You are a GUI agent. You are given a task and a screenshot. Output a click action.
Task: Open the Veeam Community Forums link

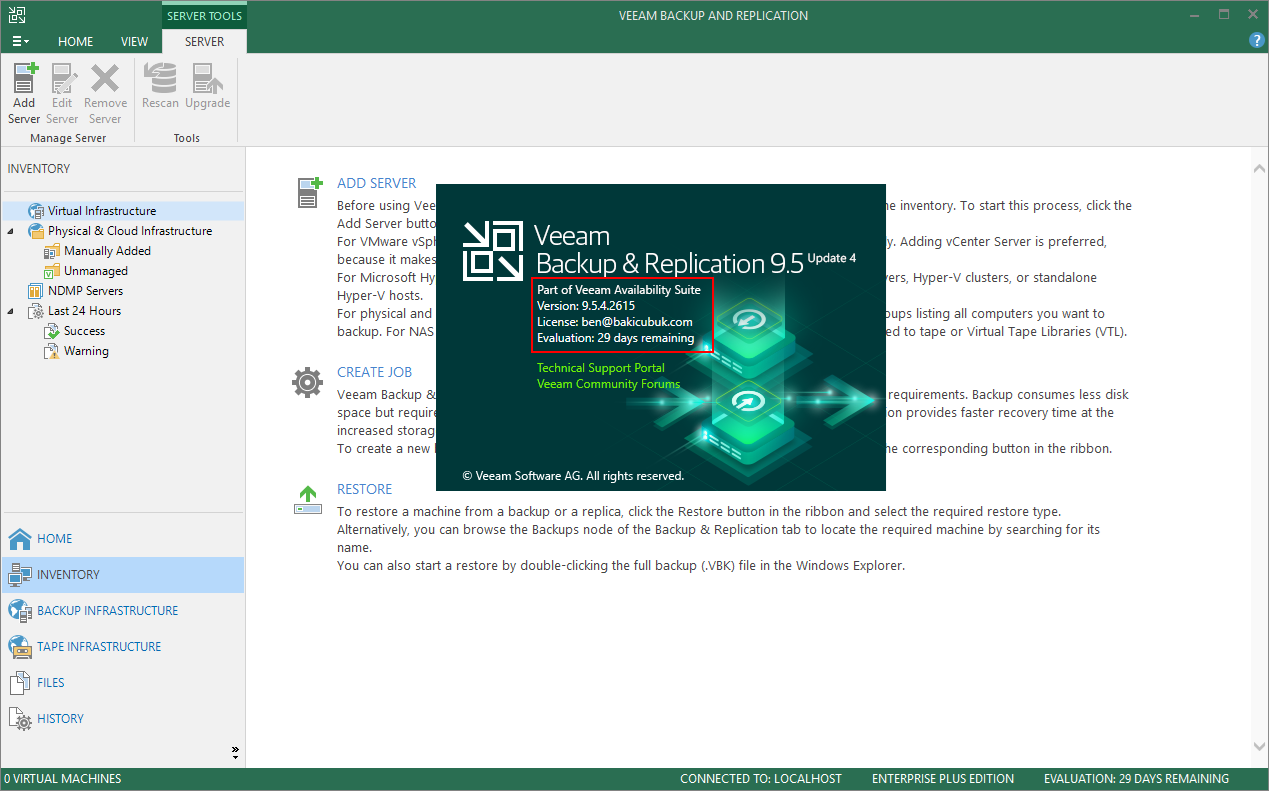608,384
